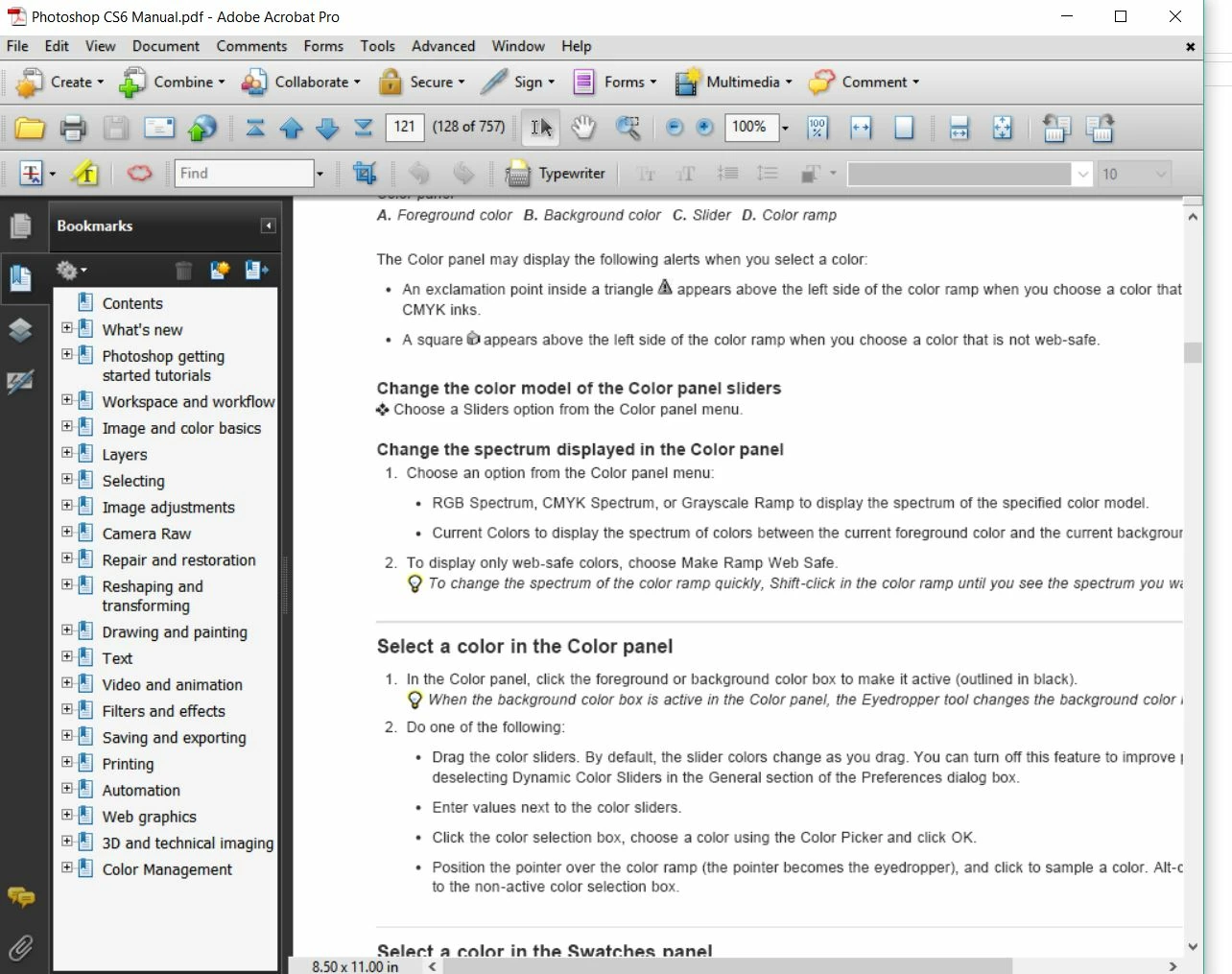Expand the Text bookmark

click(67, 656)
